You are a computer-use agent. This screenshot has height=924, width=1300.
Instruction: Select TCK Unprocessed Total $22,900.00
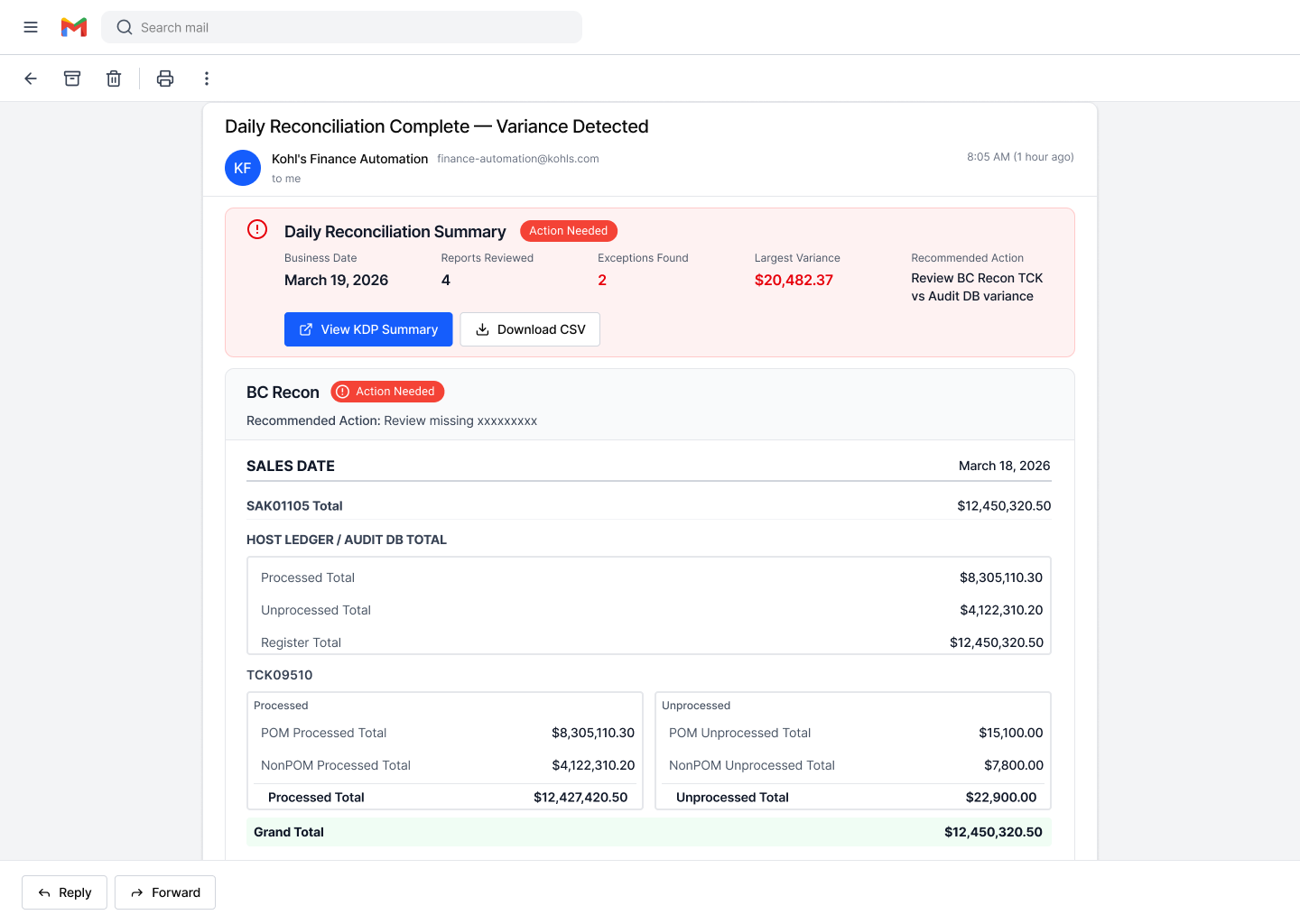coord(1001,798)
